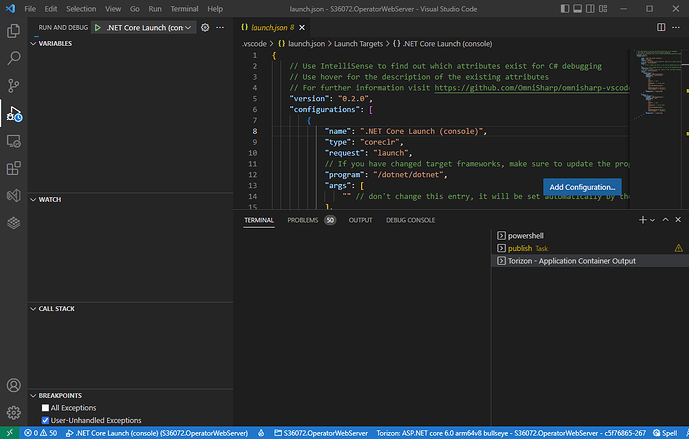This screenshot has width=689, height=439.
Task: Click the Add Configuration... button
Action: 583,187
